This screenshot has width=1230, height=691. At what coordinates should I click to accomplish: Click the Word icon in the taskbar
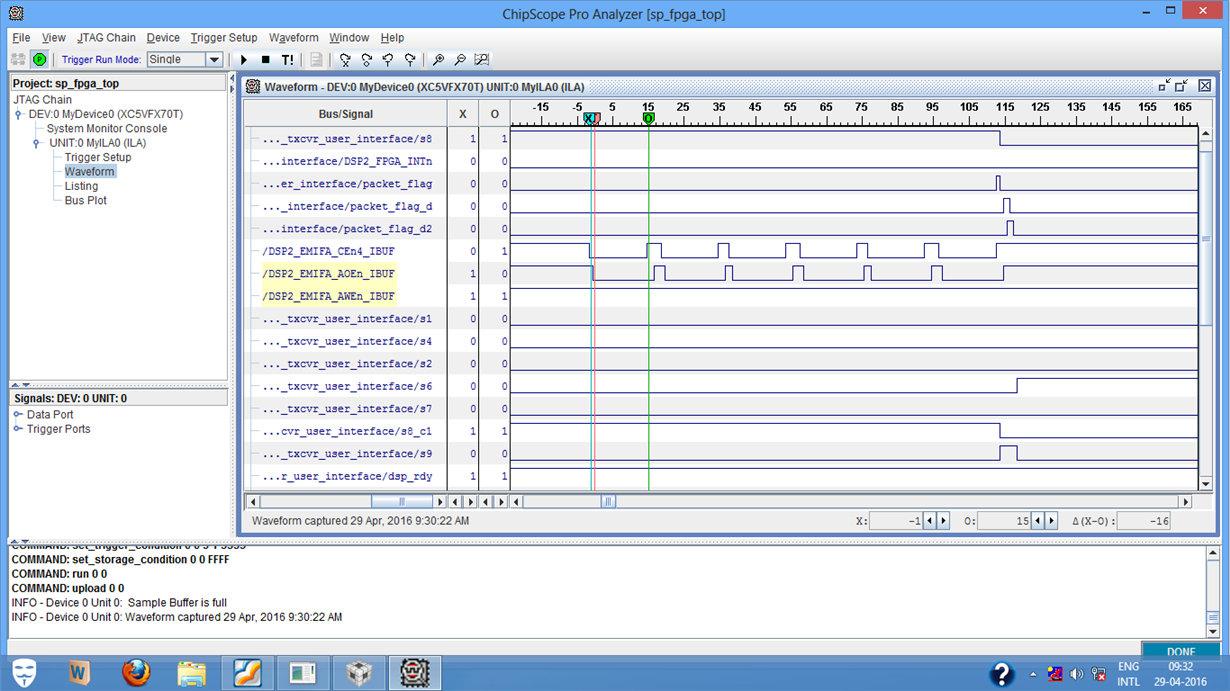click(x=80, y=673)
